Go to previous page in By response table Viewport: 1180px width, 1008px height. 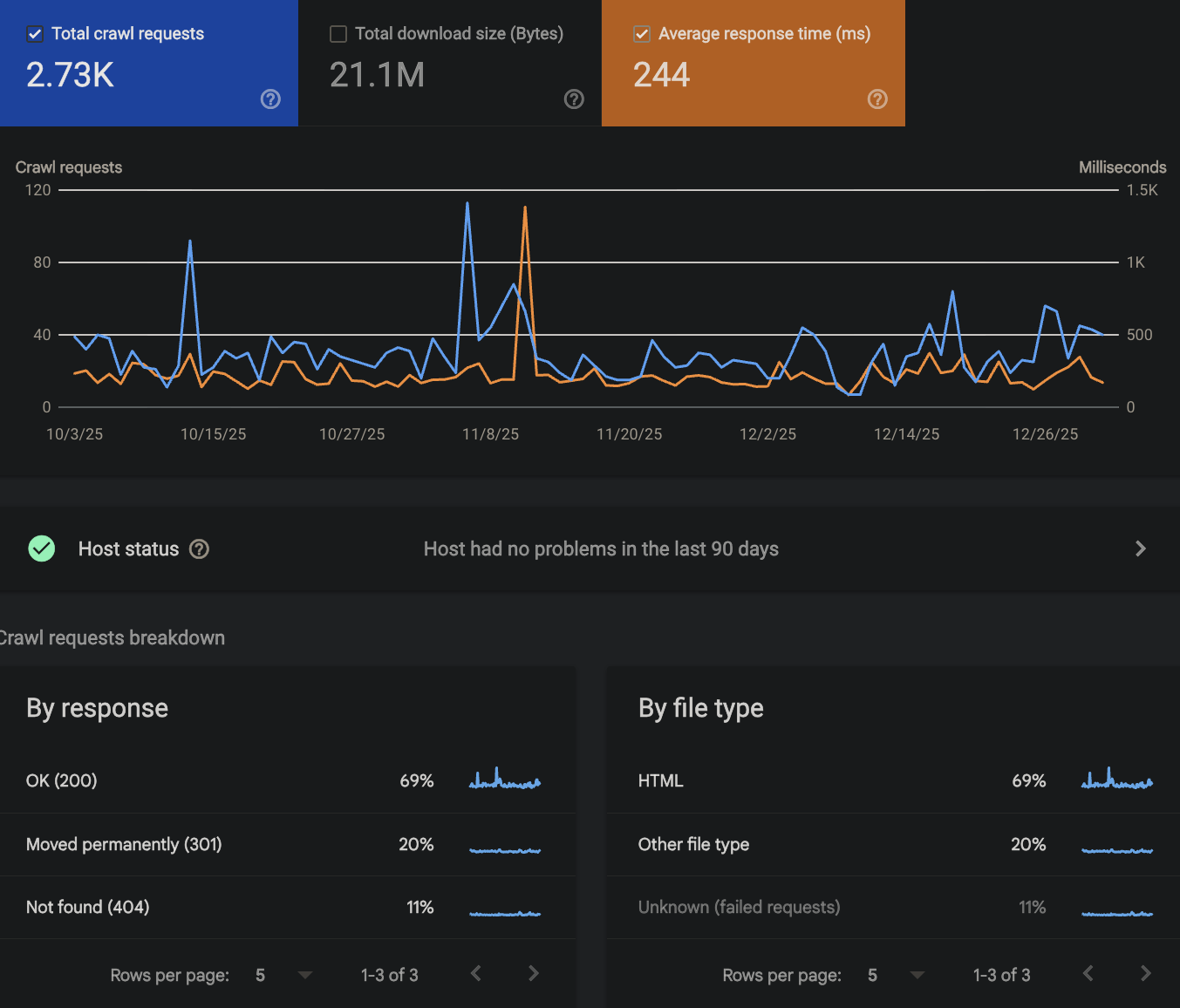coord(476,974)
